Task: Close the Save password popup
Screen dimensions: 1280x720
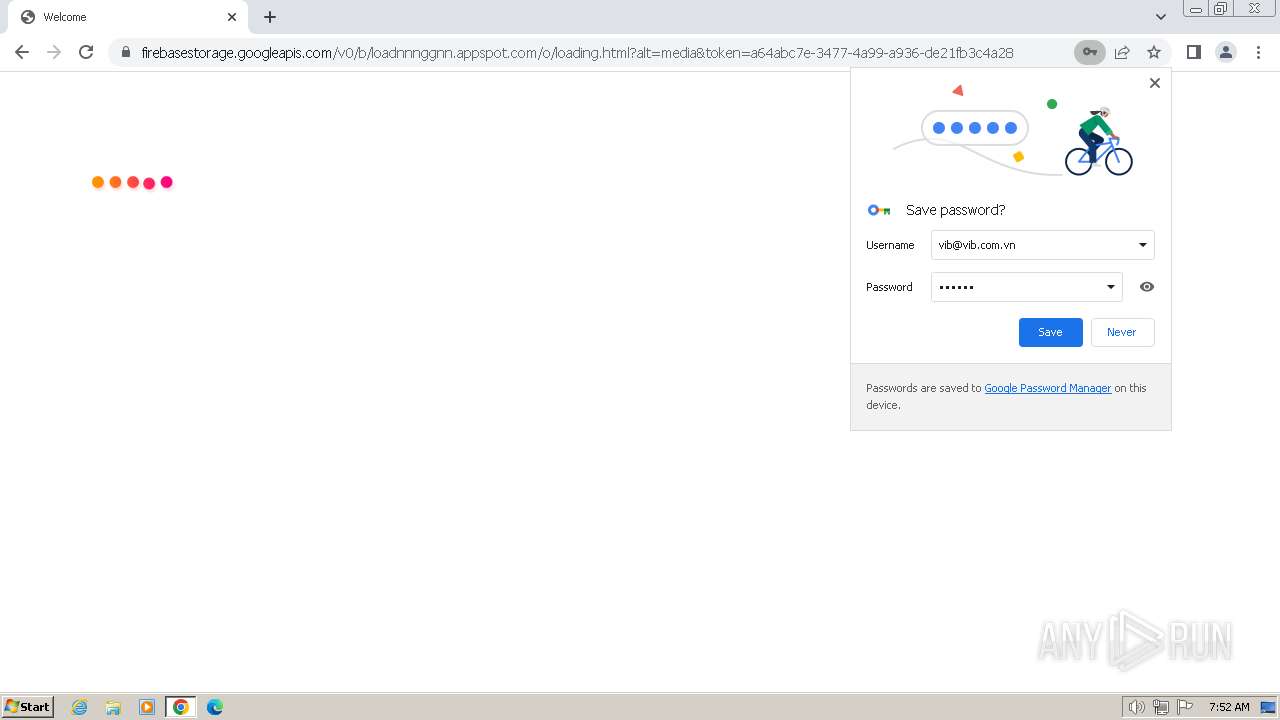Action: (1155, 83)
